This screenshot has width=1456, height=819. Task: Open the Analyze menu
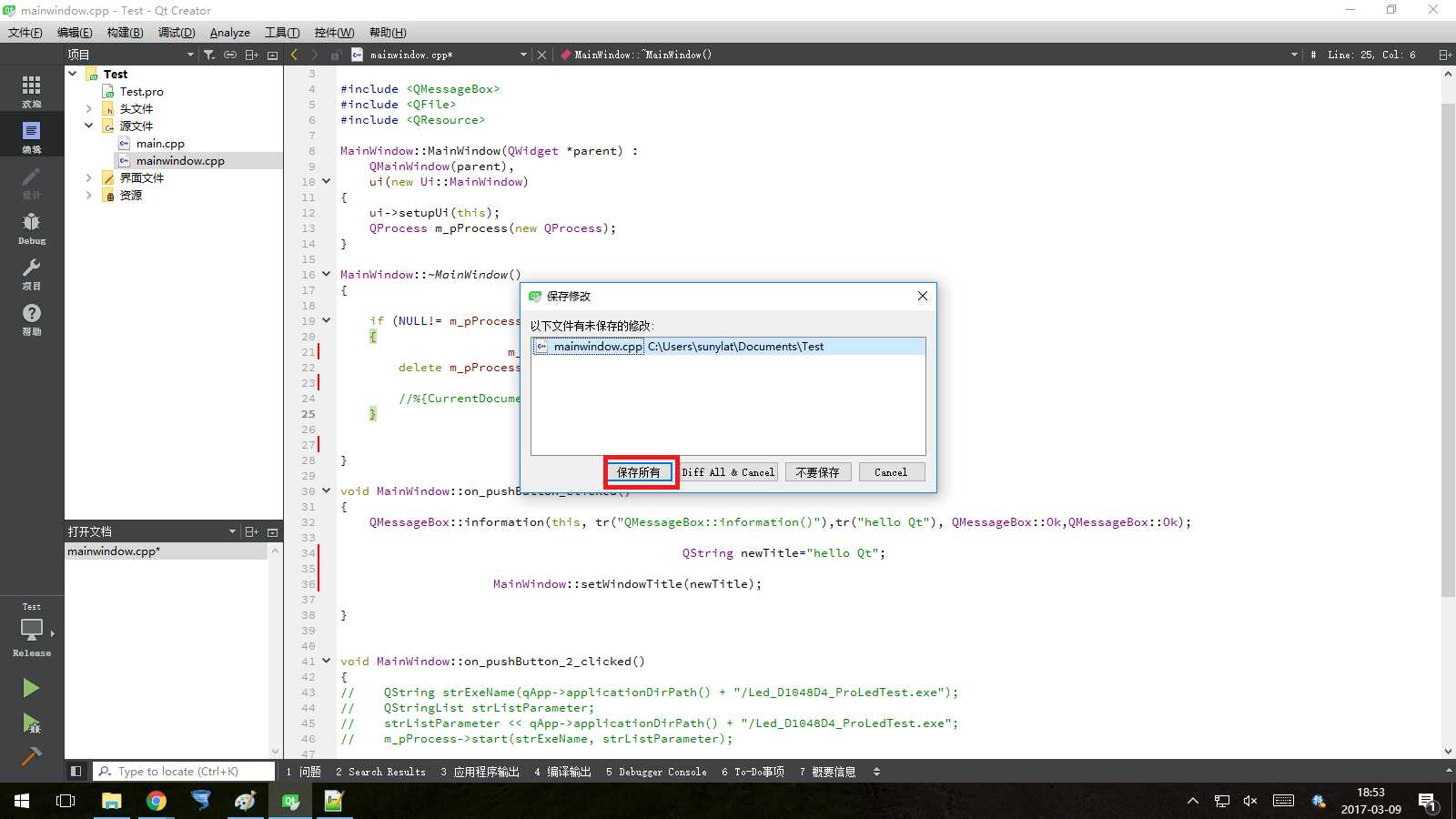(230, 32)
